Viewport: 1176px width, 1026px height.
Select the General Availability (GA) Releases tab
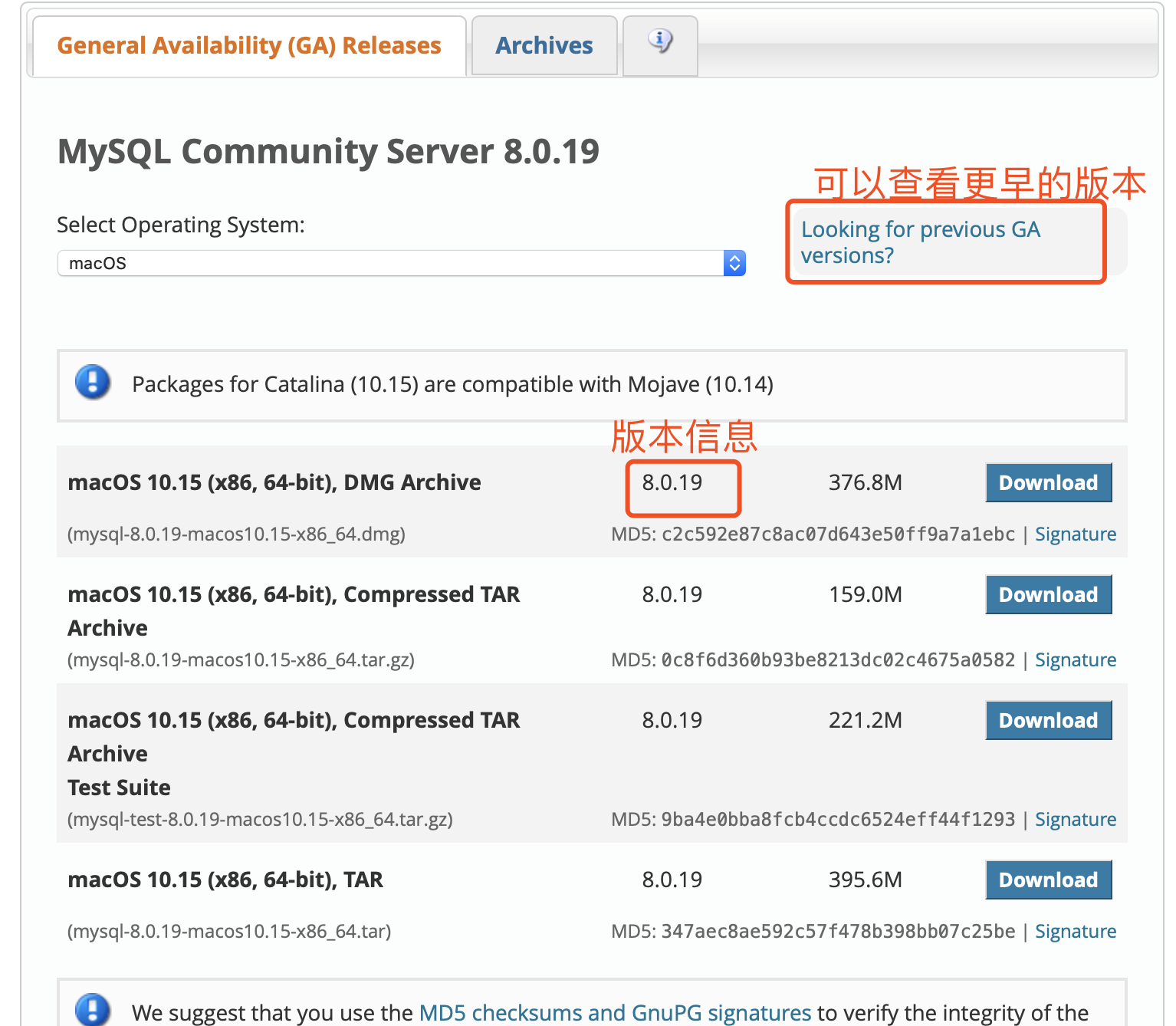pyautogui.click(x=249, y=45)
